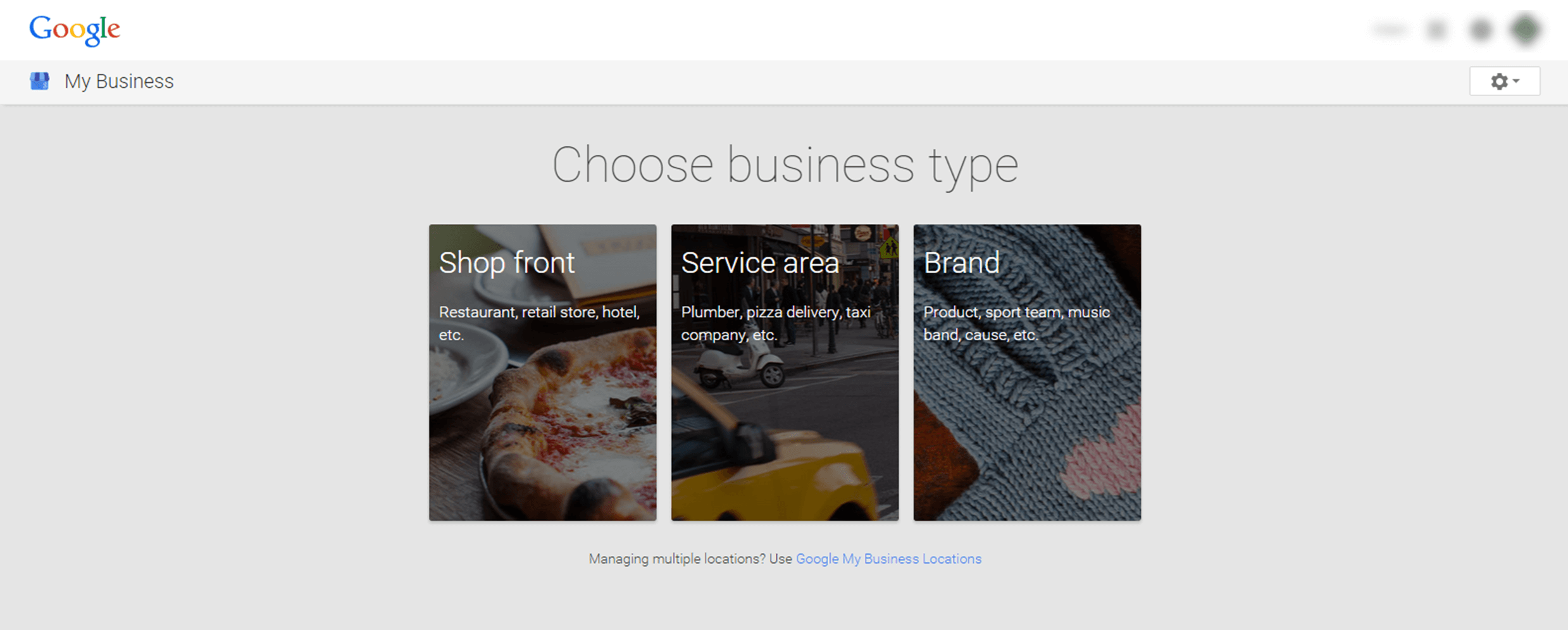1568x630 pixels.
Task: Click the blue My Business storefront icon
Action: [39, 81]
